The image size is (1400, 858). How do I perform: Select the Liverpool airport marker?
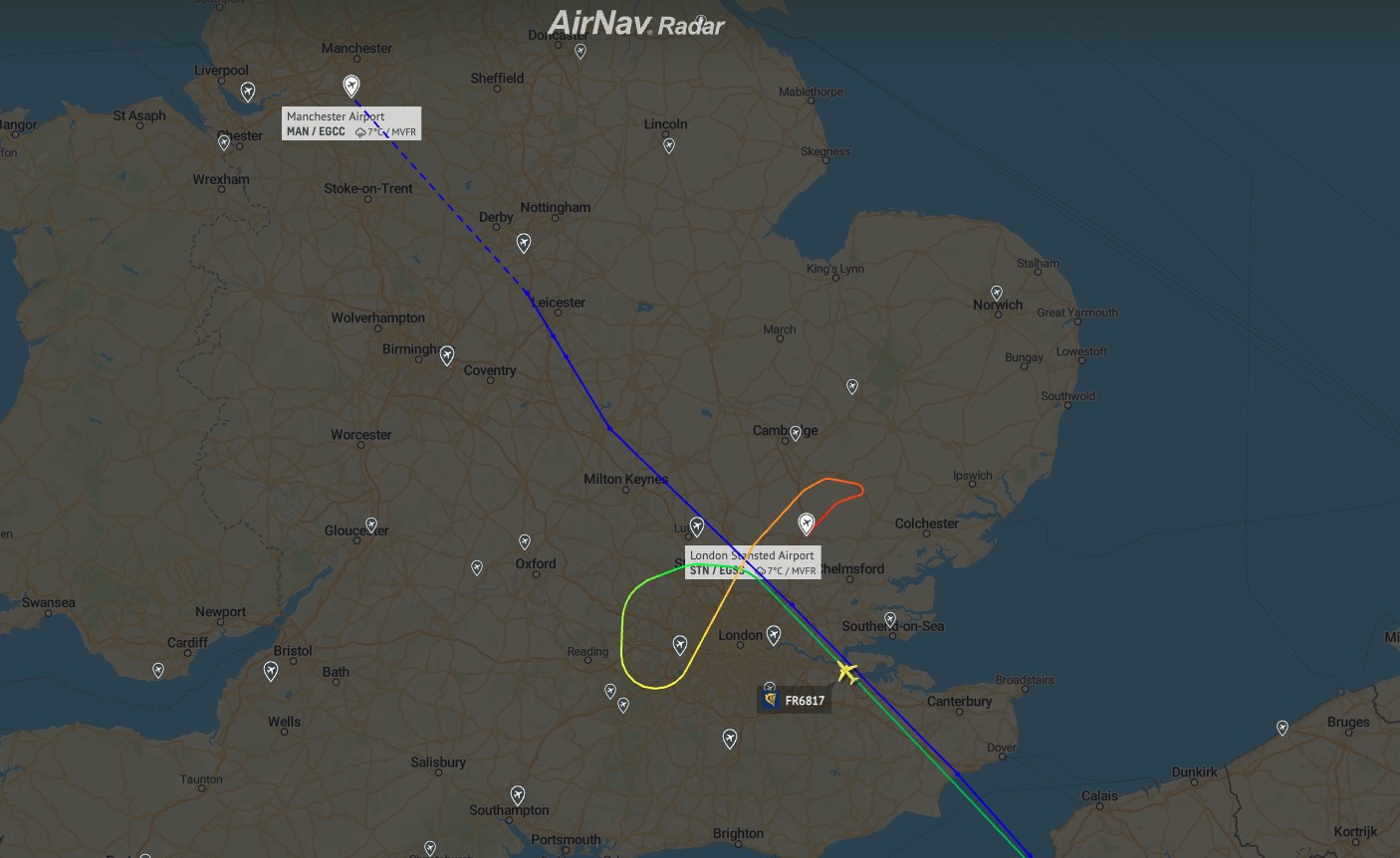[248, 93]
